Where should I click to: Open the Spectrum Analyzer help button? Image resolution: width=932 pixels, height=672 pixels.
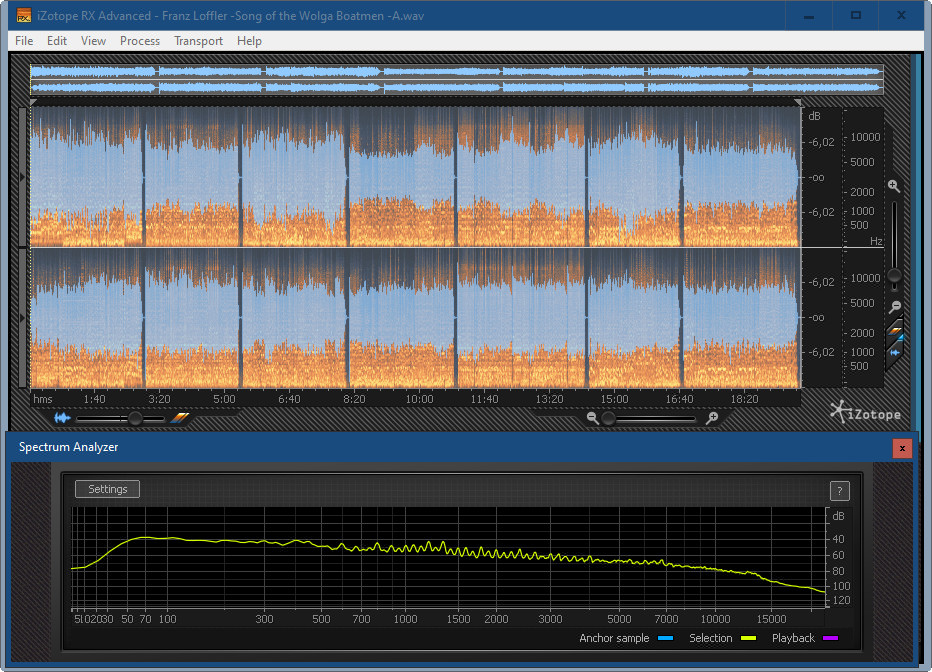coord(840,490)
